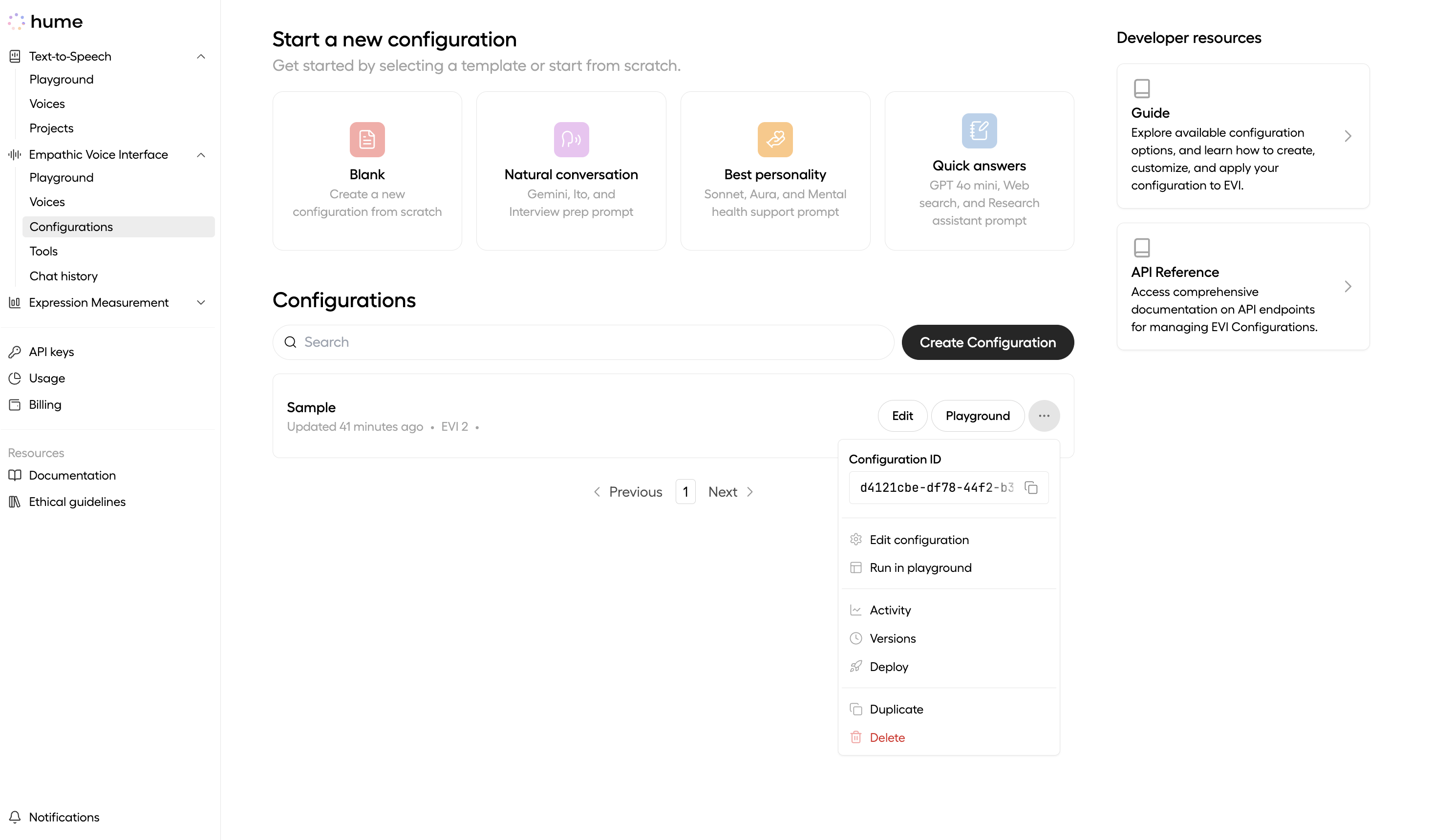Open Versions from the menu
The width and height of the screenshot is (1432, 840).
pos(948,638)
